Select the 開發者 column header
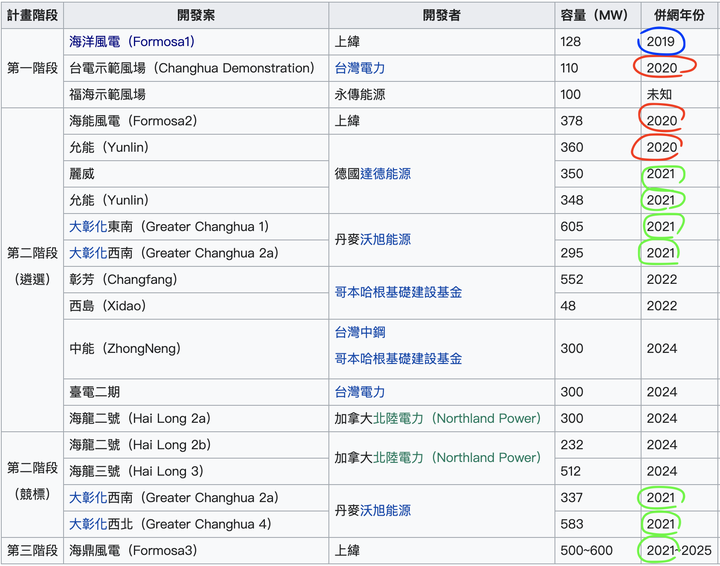Viewport: 720px width, 566px height. [x=441, y=15]
